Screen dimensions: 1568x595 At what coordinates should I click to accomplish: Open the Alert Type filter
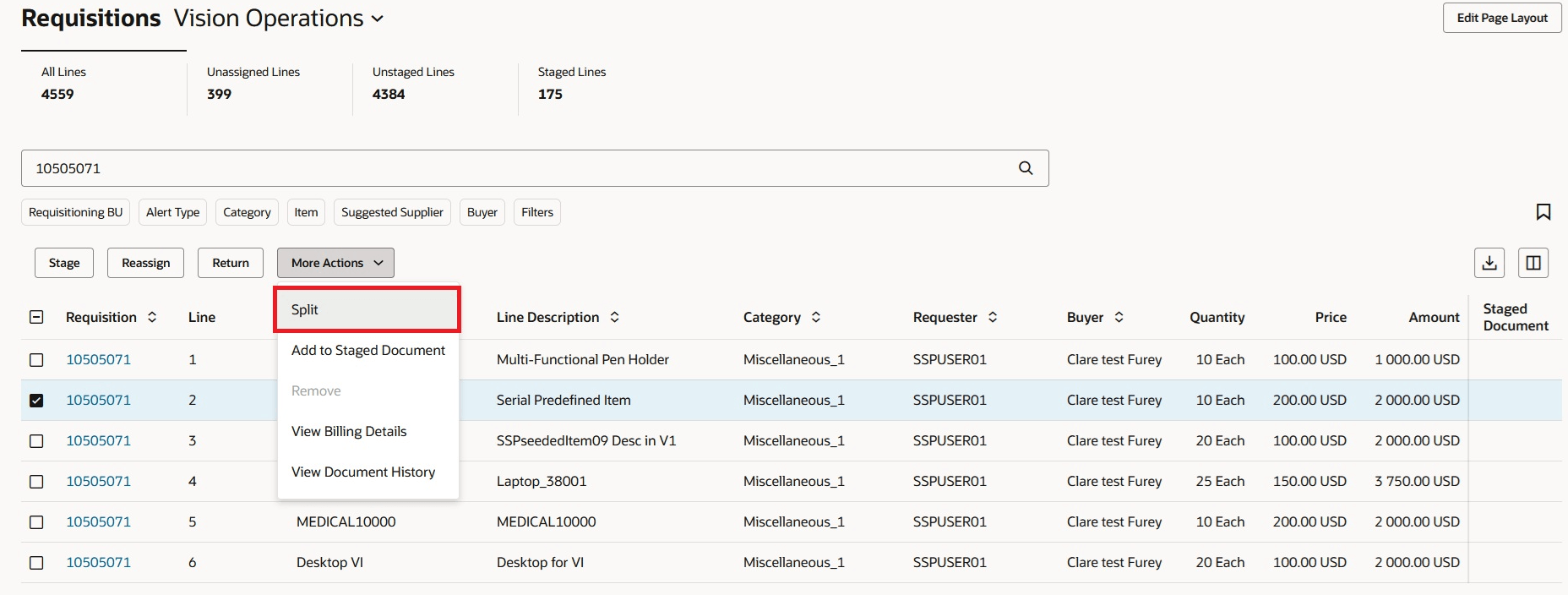click(x=173, y=212)
